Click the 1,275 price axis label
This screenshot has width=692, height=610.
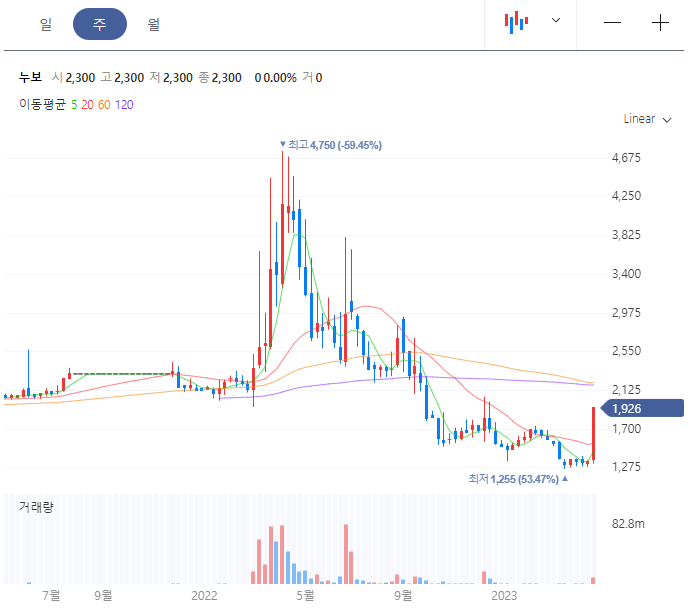[626, 467]
